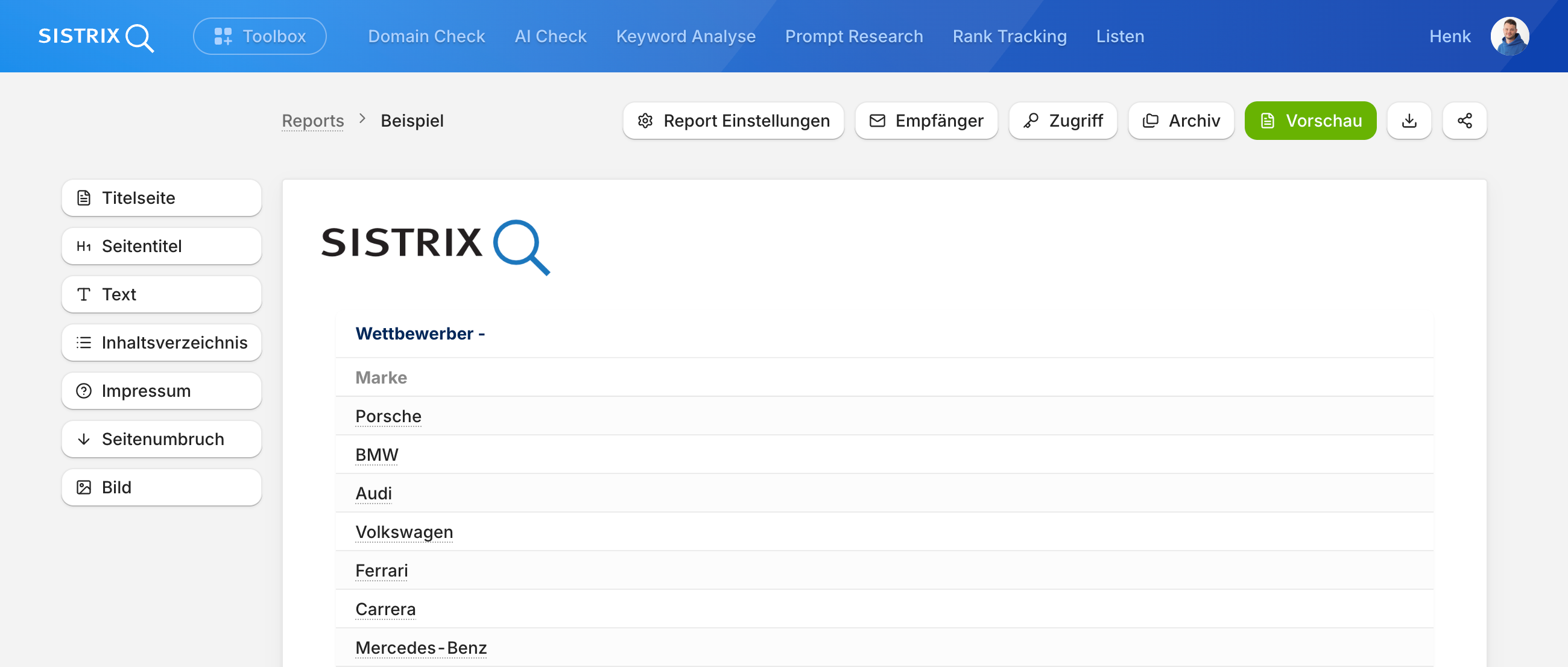Add a Text element
This screenshot has height=667, width=1568.
(x=161, y=294)
